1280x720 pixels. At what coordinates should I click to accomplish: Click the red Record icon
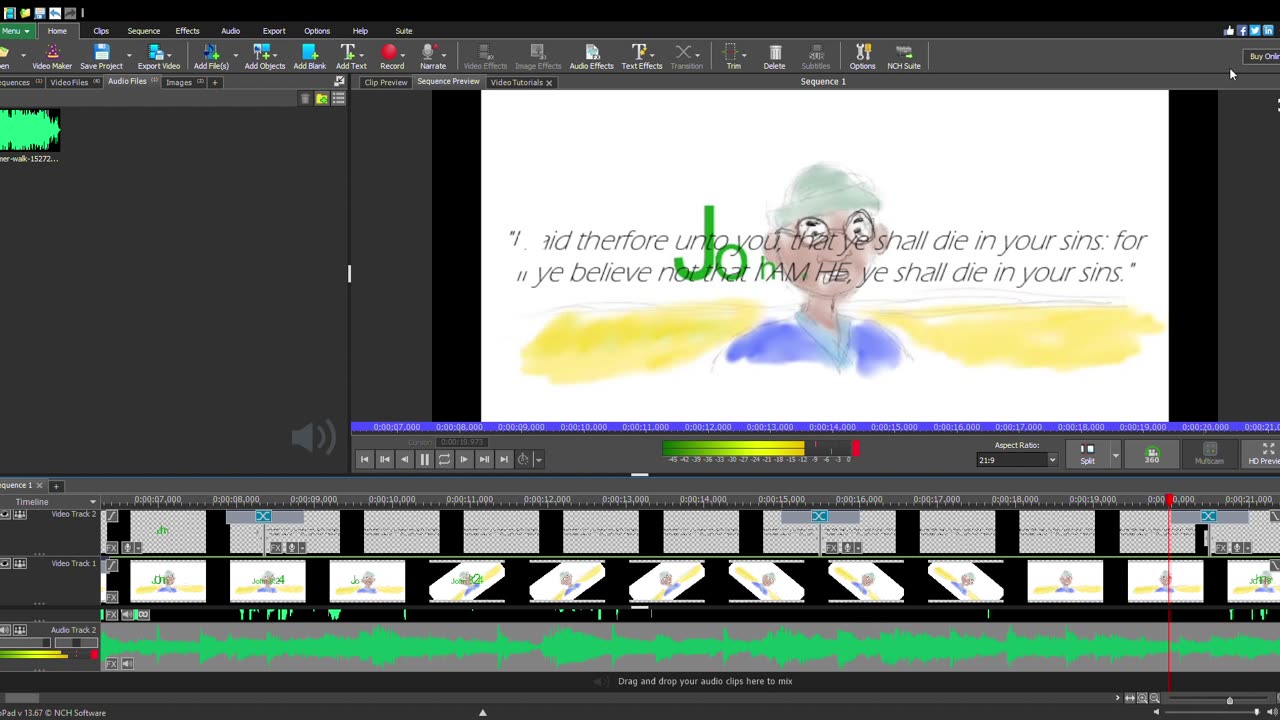[390, 52]
